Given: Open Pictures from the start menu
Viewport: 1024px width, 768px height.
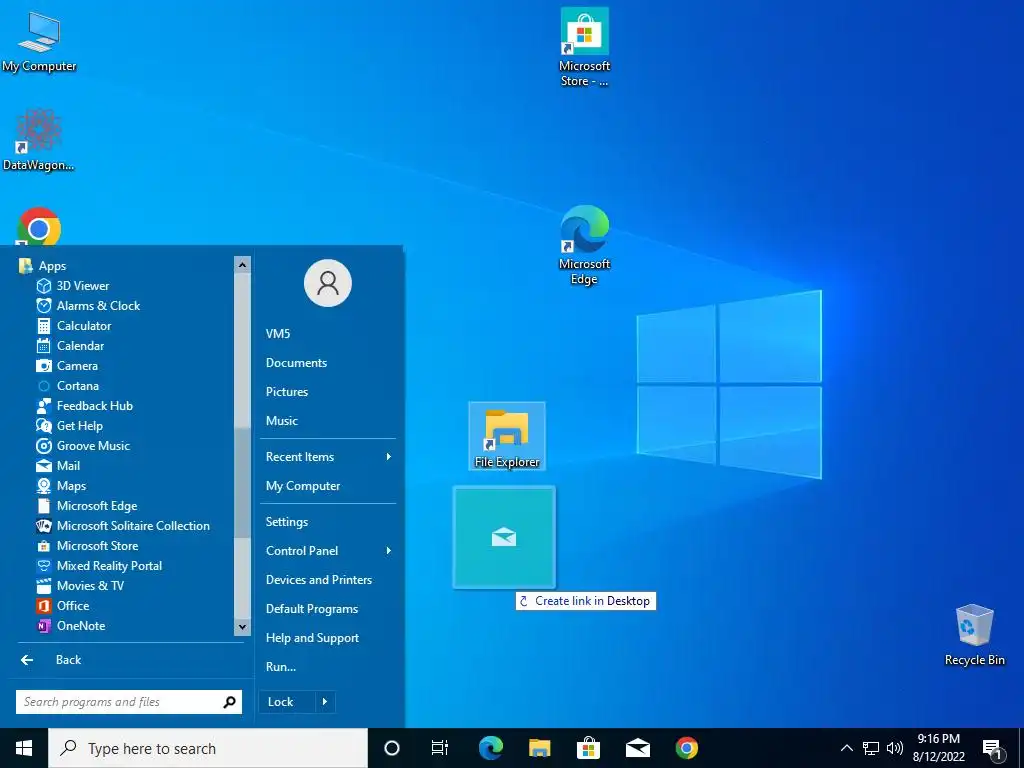Looking at the screenshot, I should 287,392.
